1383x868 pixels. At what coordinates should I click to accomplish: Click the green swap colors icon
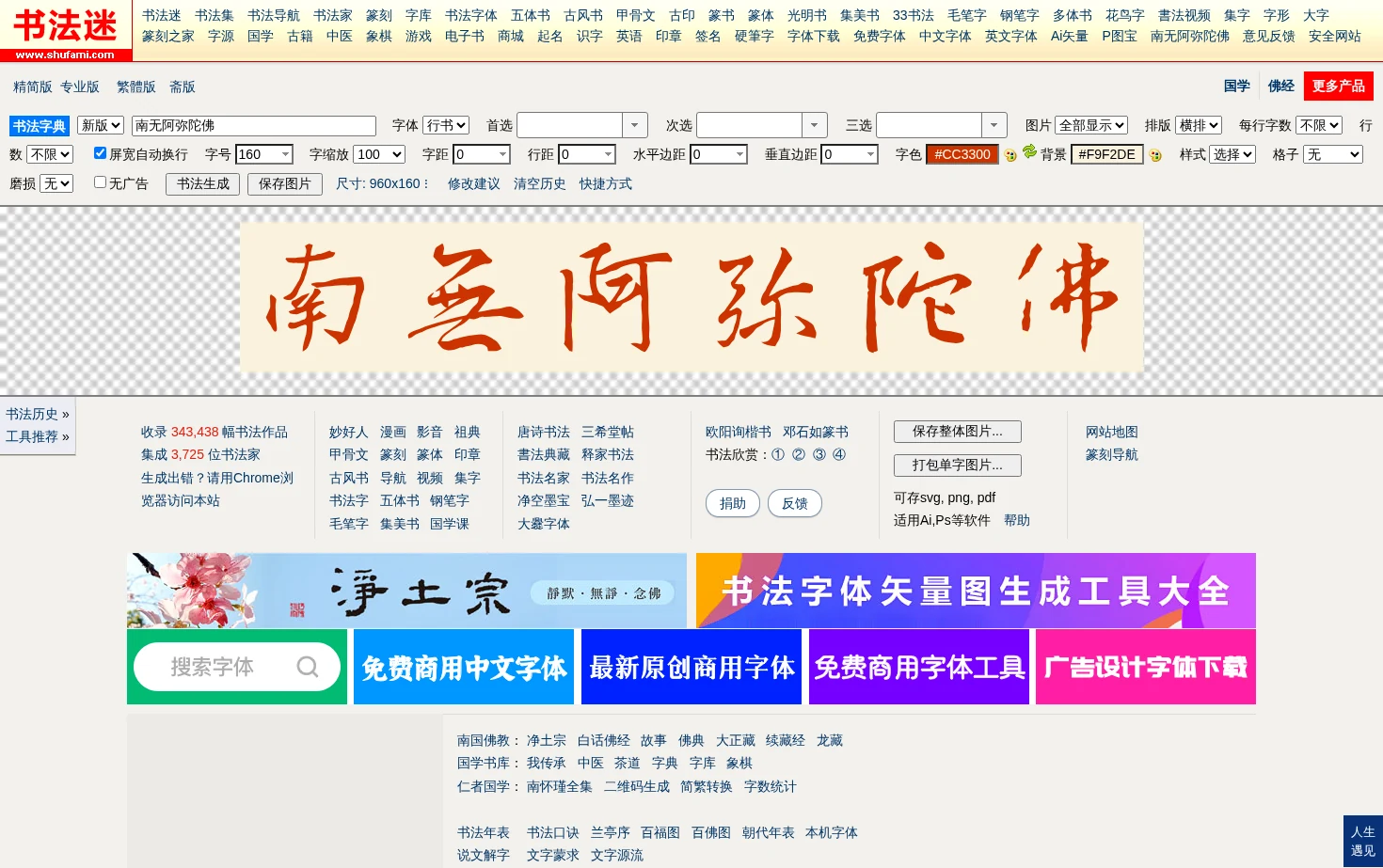point(1029,150)
